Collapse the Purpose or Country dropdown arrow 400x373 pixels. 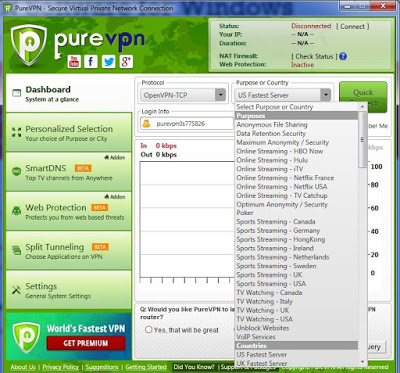coord(325,95)
